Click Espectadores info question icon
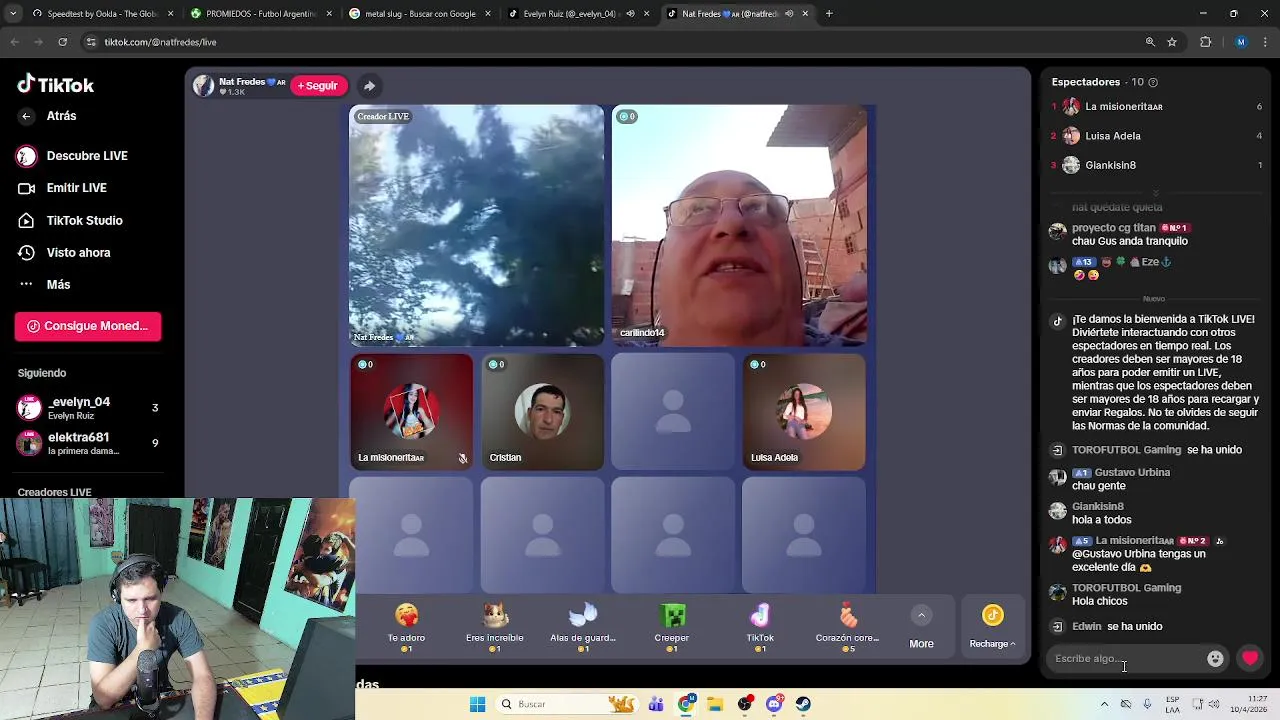 click(1153, 82)
